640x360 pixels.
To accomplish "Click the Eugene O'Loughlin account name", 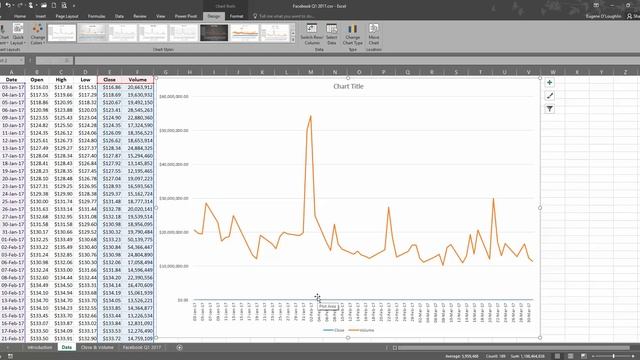I will pyautogui.click(x=603, y=16).
